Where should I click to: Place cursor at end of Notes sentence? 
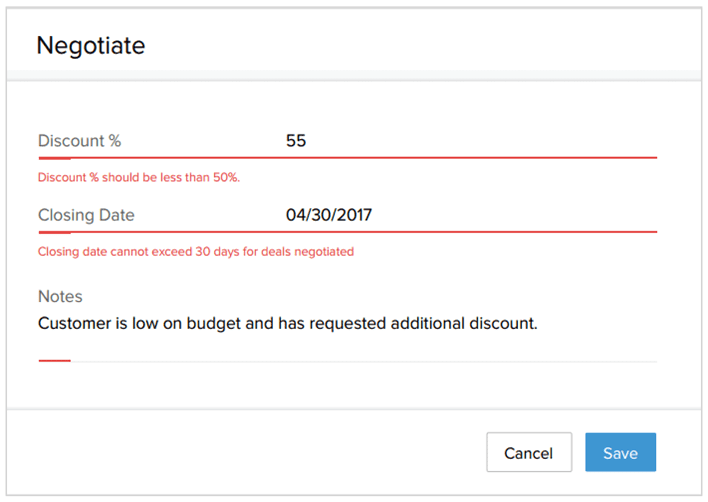538,324
